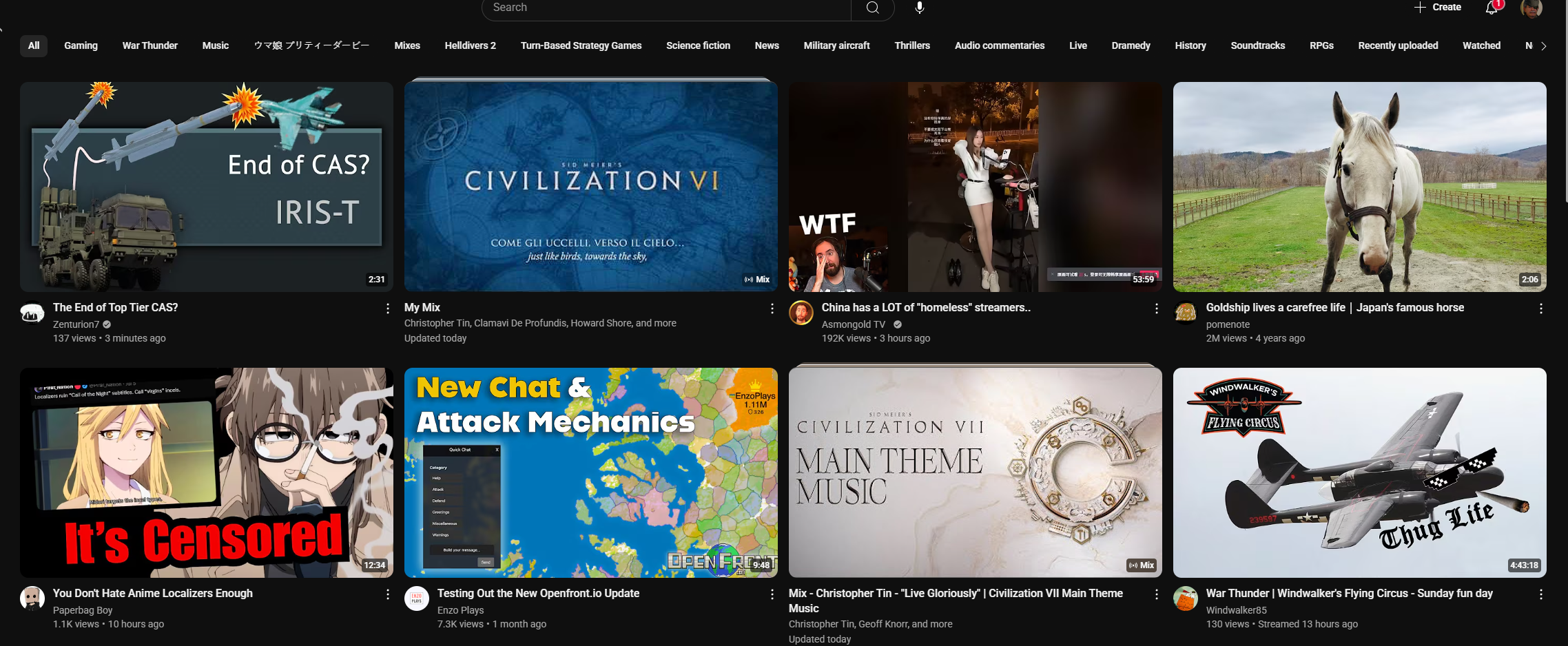The image size is (1568, 646).
Task: Select the Science fiction chip
Action: pyautogui.click(x=698, y=45)
